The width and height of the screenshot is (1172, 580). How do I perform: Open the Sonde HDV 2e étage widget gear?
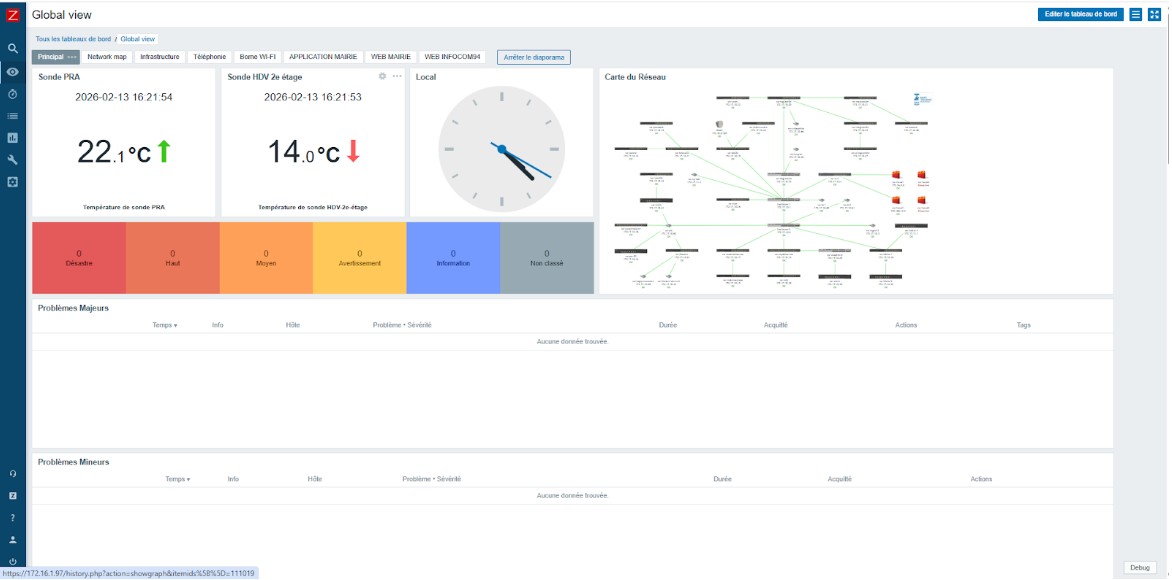[383, 76]
